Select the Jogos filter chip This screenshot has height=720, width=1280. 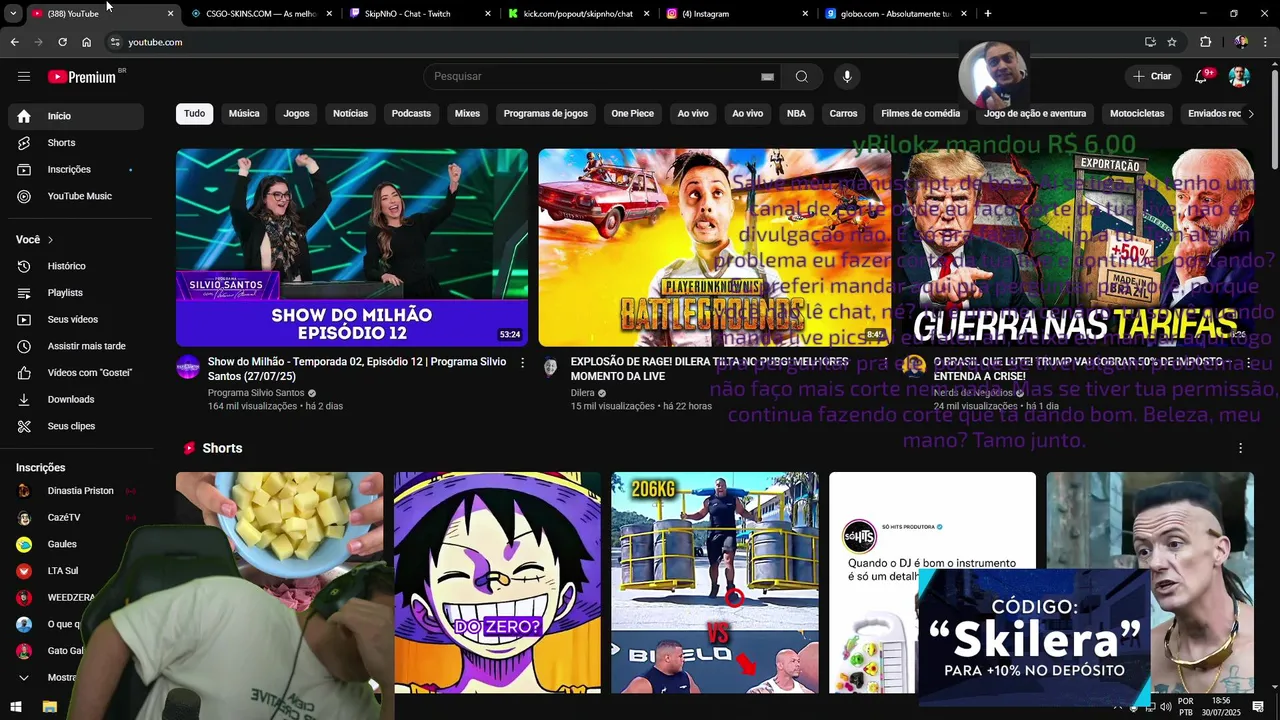tap(296, 114)
